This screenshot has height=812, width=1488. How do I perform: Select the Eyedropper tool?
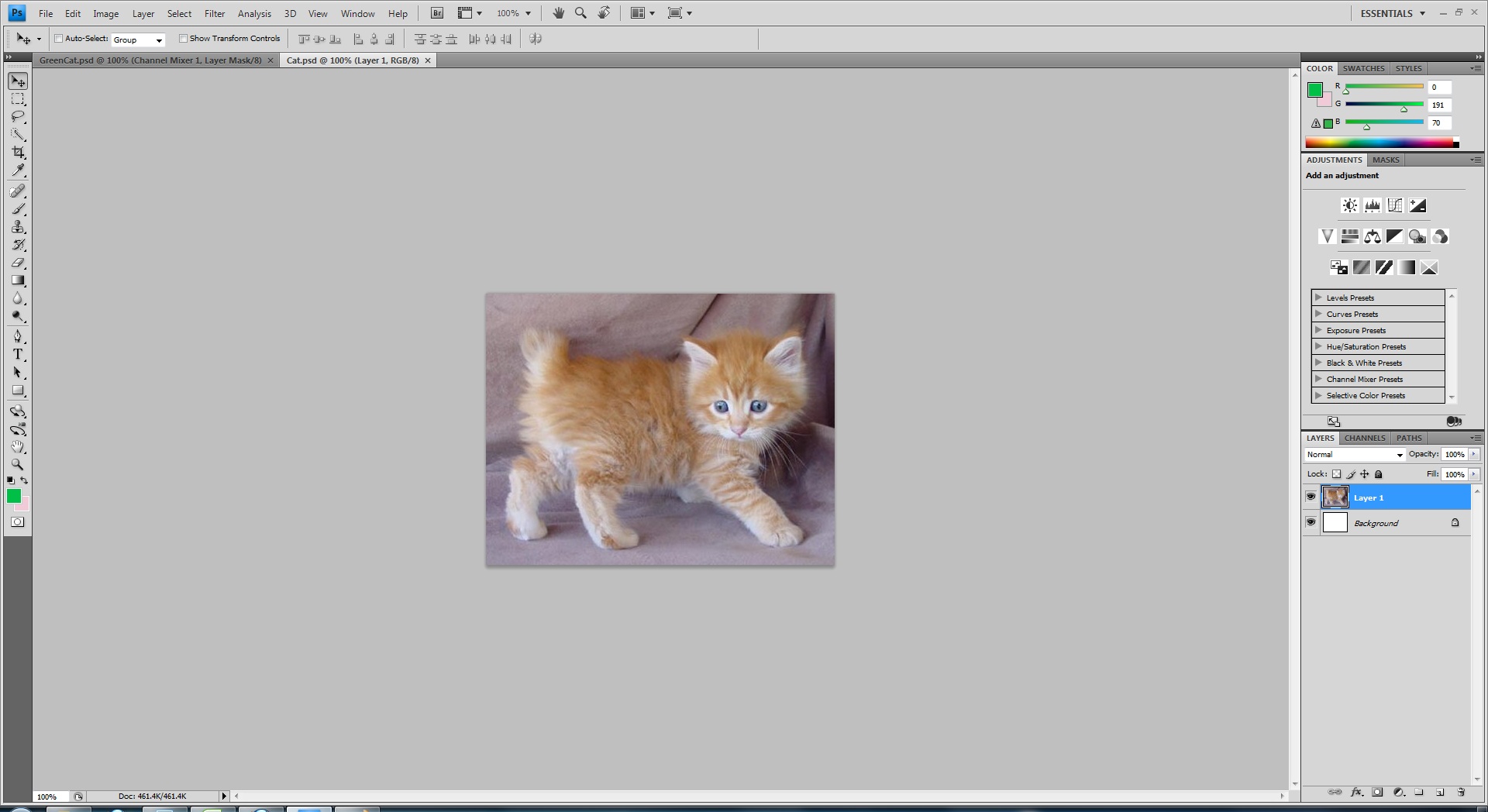(x=18, y=170)
